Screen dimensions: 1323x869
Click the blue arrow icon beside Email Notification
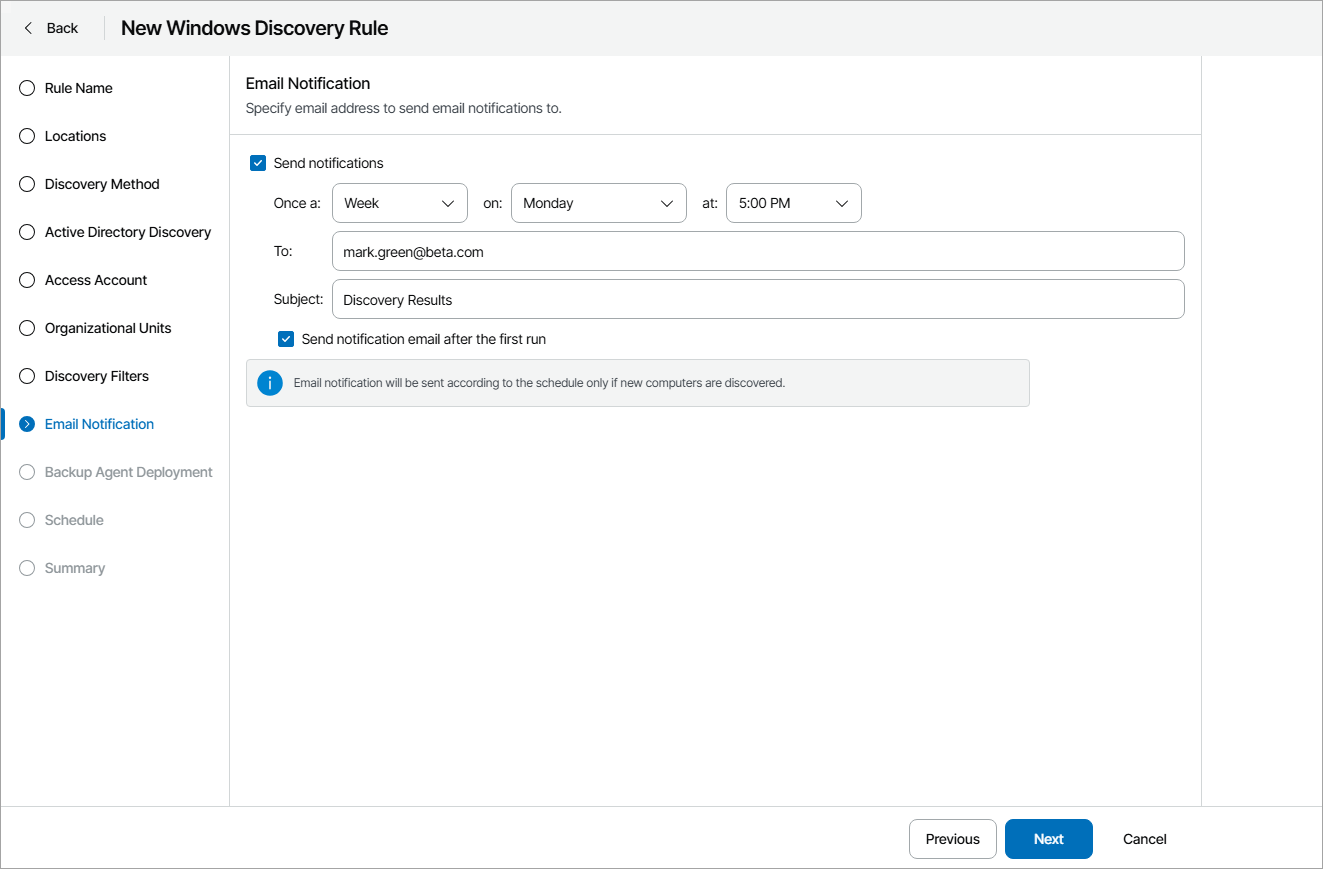(26, 423)
